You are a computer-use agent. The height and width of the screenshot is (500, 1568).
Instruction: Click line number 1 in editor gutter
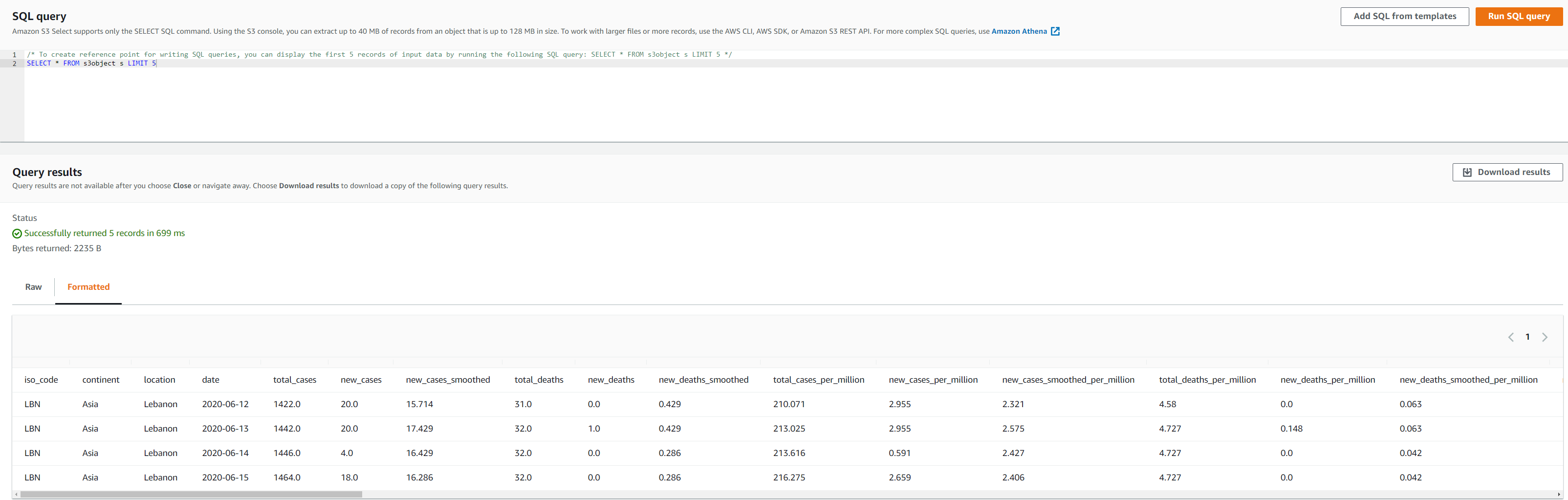(x=15, y=55)
